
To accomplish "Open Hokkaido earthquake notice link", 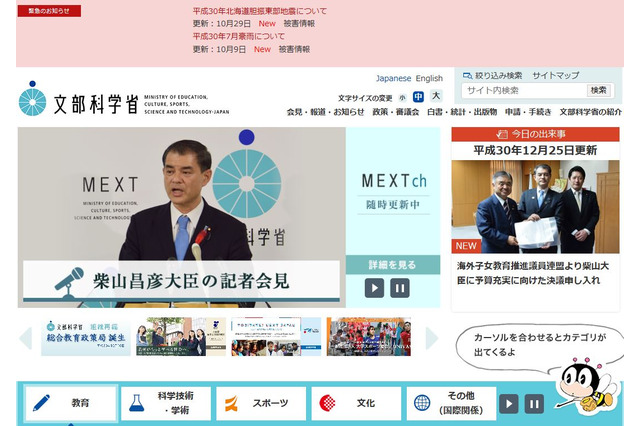I will pyautogui.click(x=260, y=11).
